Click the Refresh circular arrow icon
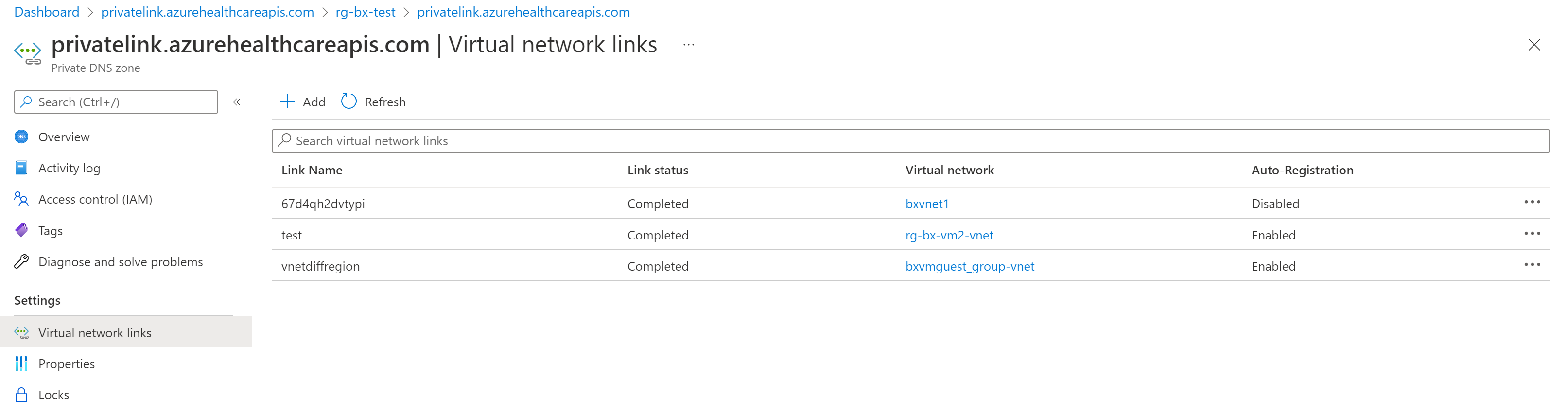The width and height of the screenshot is (1568, 410). pos(349,101)
